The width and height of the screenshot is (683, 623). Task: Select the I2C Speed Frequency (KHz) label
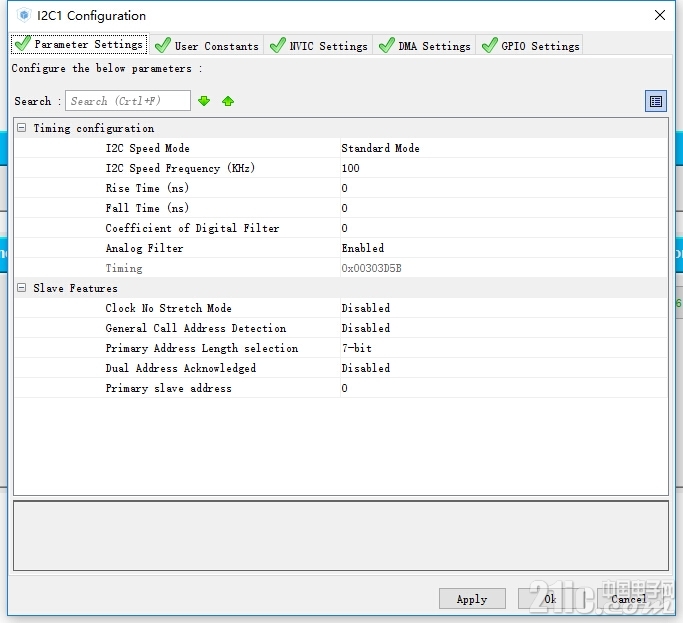[180, 168]
